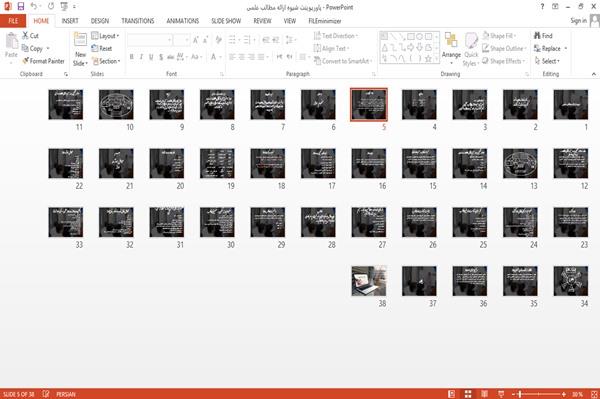Click Format Painter brush
This screenshot has width=600, height=399.
click(43, 61)
